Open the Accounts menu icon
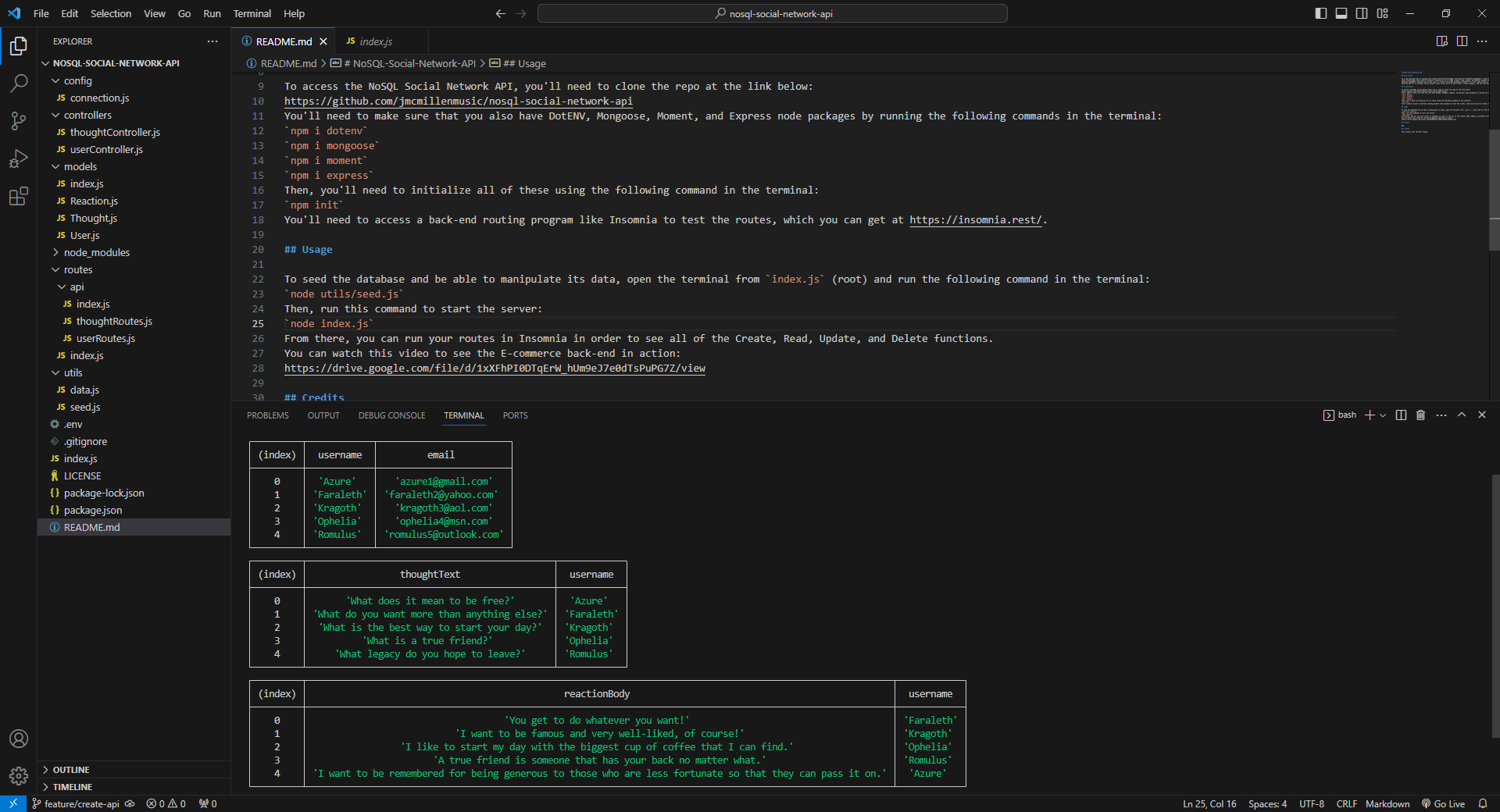The height and width of the screenshot is (812, 1500). (19, 739)
